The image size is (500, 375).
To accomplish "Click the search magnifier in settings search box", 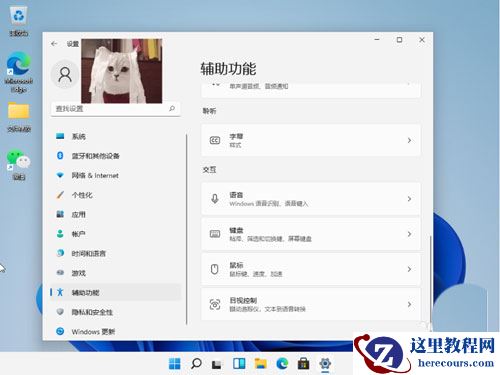I will coord(172,108).
